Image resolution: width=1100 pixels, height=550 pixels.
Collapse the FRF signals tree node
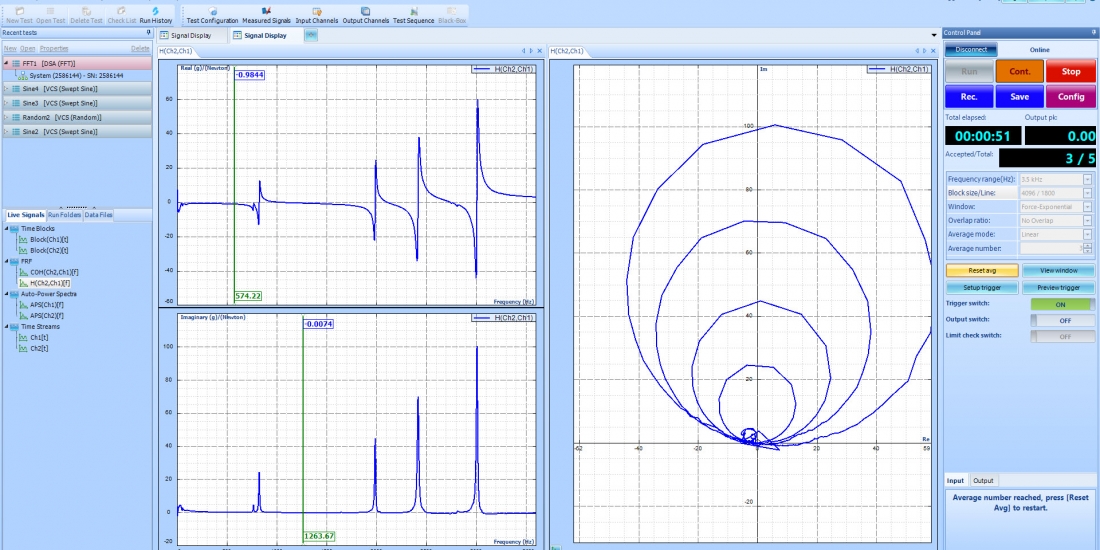coord(8,261)
